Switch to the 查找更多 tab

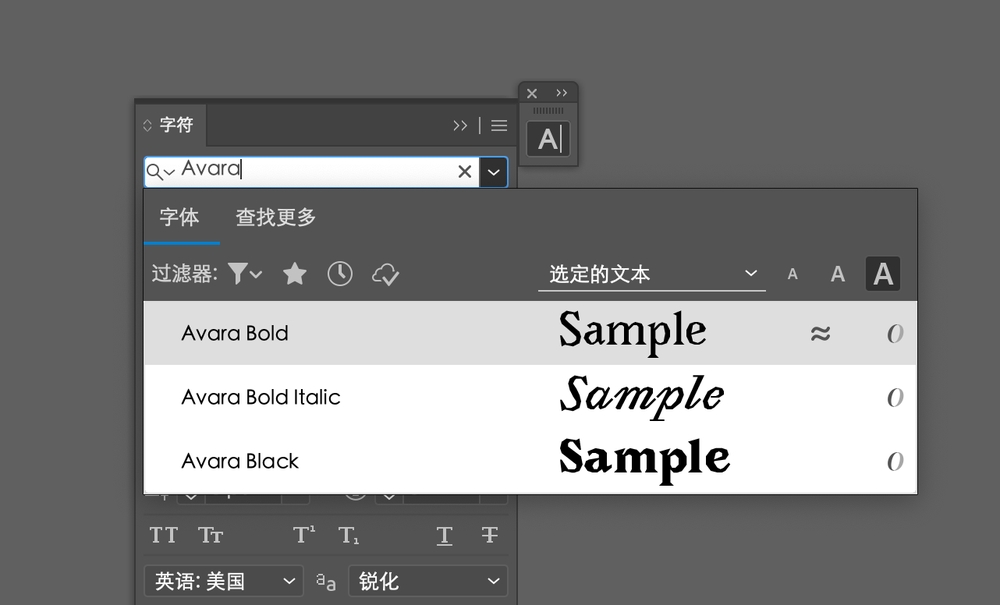coord(275,217)
